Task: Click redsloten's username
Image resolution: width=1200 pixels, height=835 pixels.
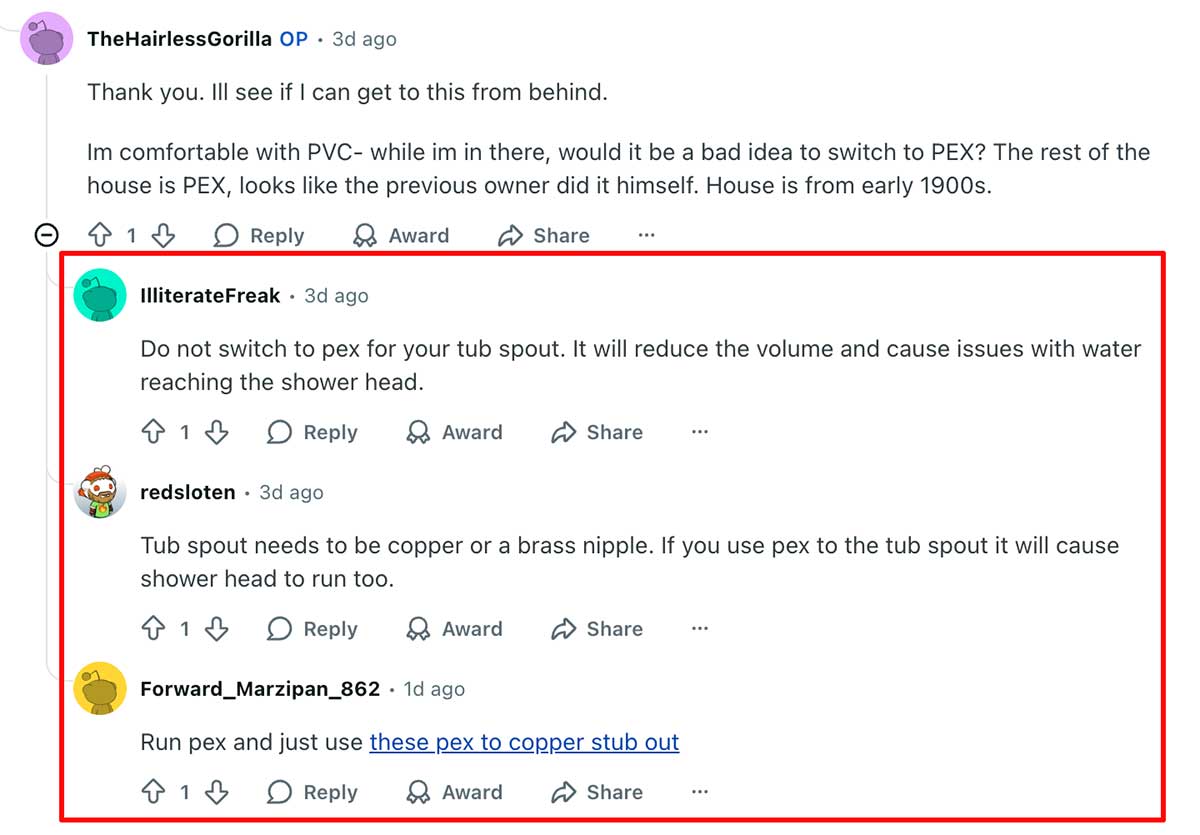Action: 188,492
